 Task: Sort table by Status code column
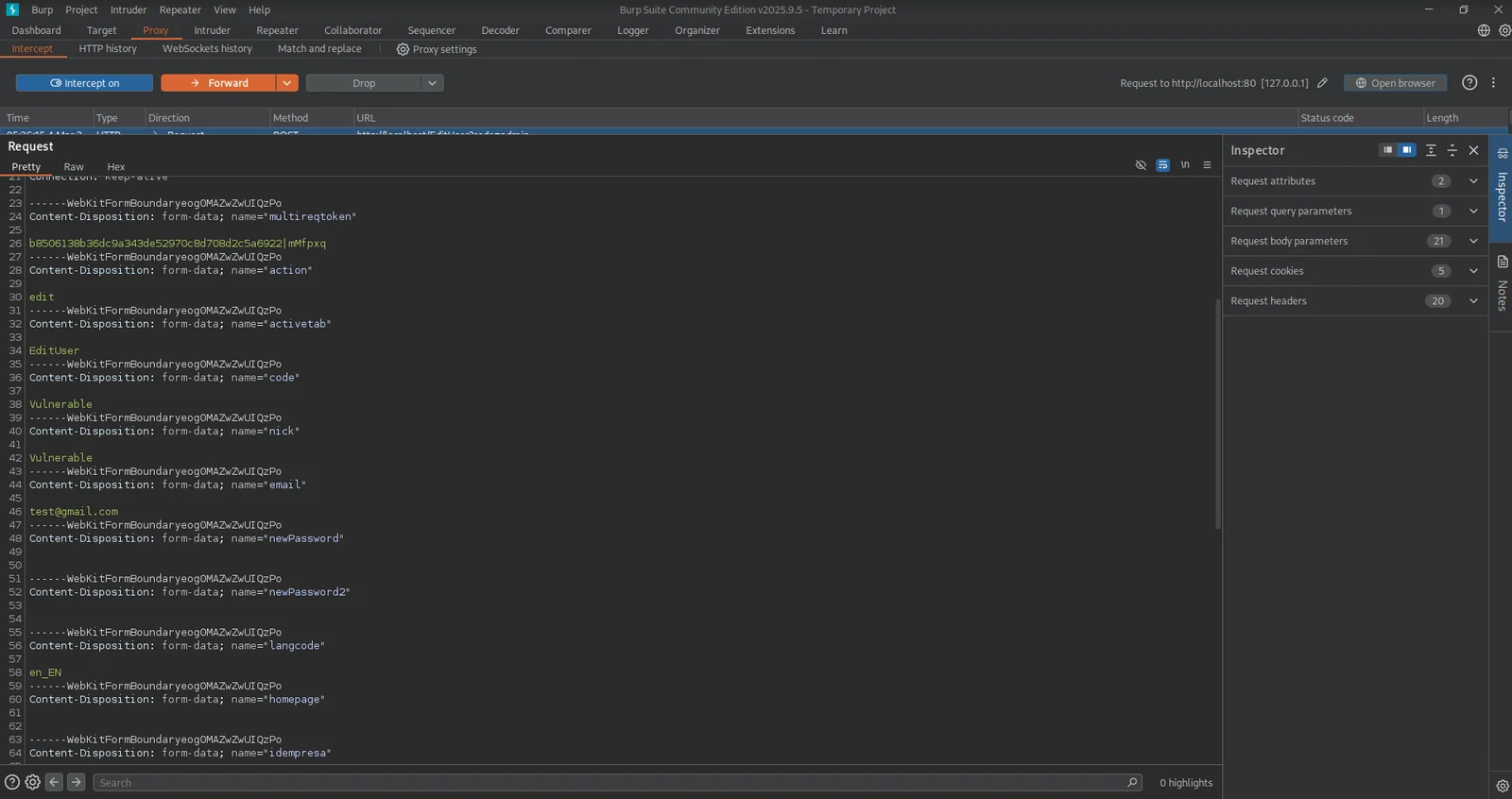[1360, 118]
